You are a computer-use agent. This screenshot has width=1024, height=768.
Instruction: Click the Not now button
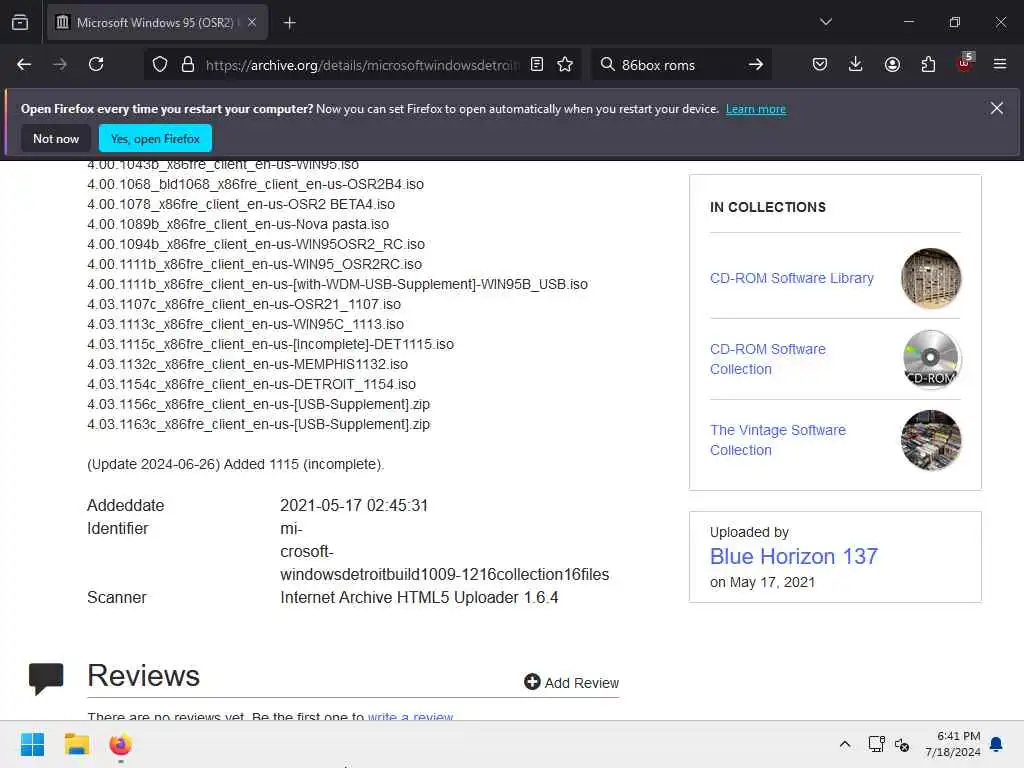click(56, 138)
